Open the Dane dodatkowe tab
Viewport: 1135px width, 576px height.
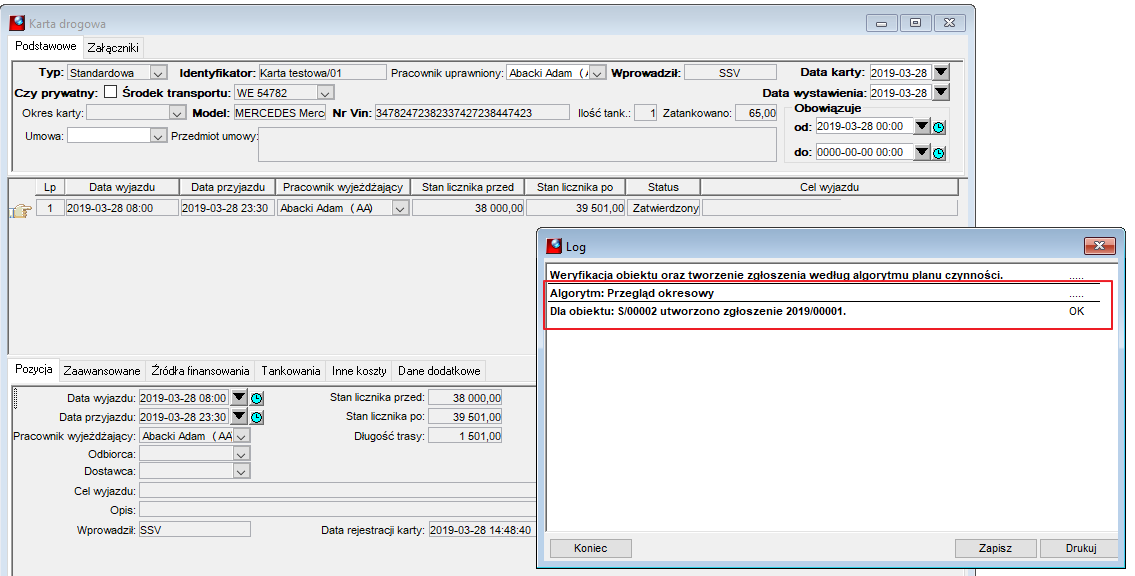tap(439, 370)
